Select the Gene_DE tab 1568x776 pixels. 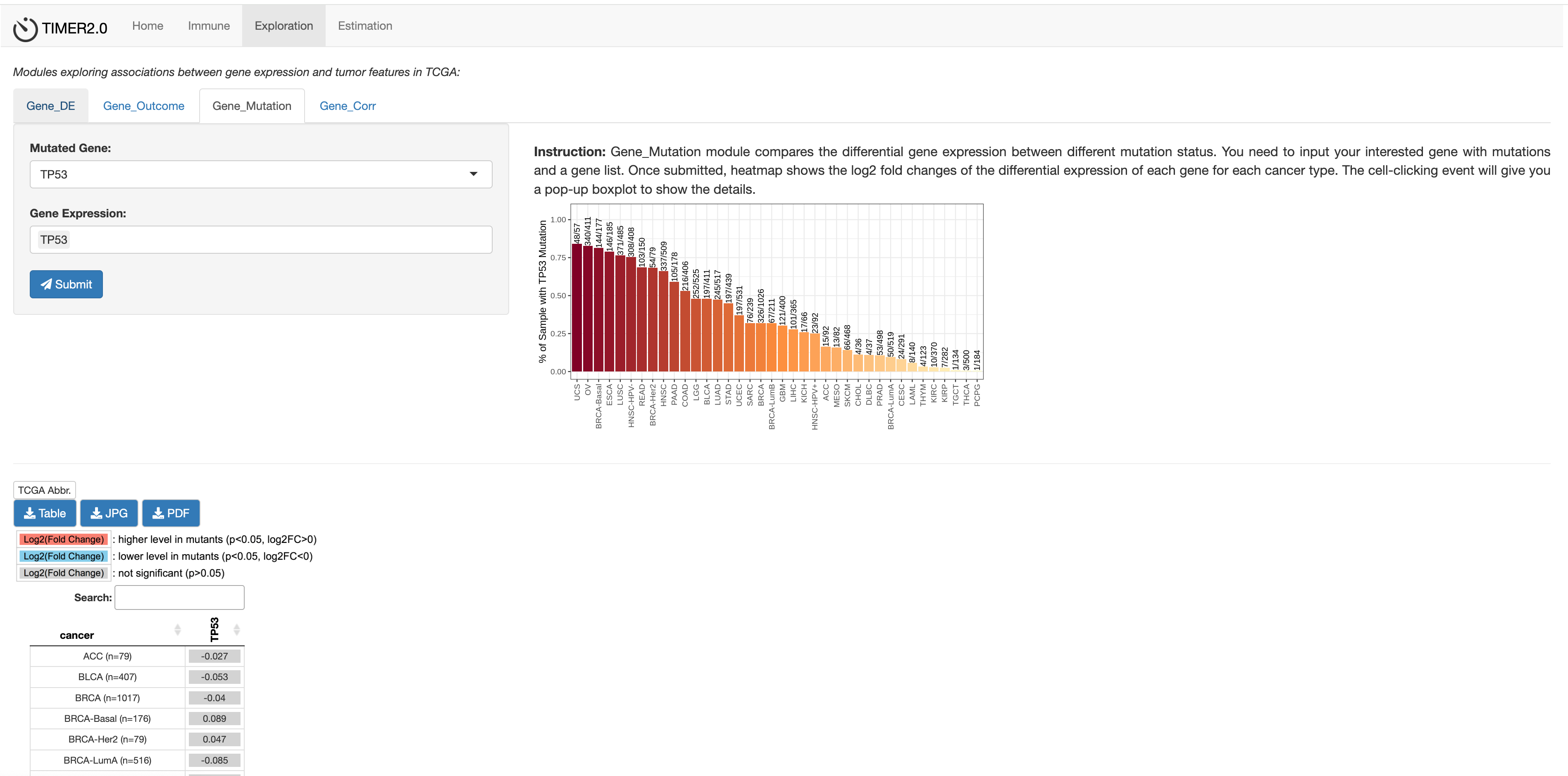[50, 106]
